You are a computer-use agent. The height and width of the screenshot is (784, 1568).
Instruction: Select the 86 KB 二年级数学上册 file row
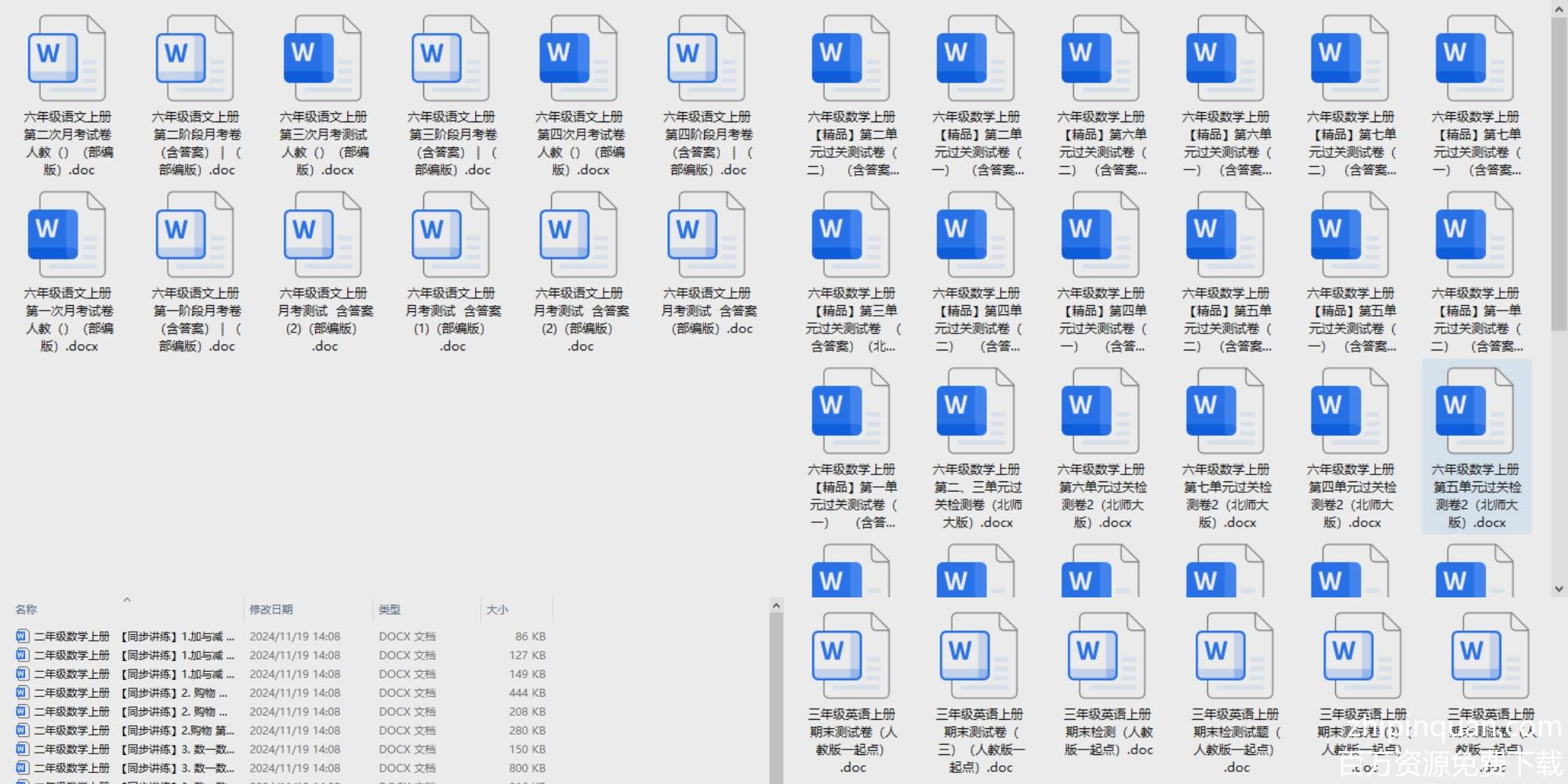click(125, 637)
